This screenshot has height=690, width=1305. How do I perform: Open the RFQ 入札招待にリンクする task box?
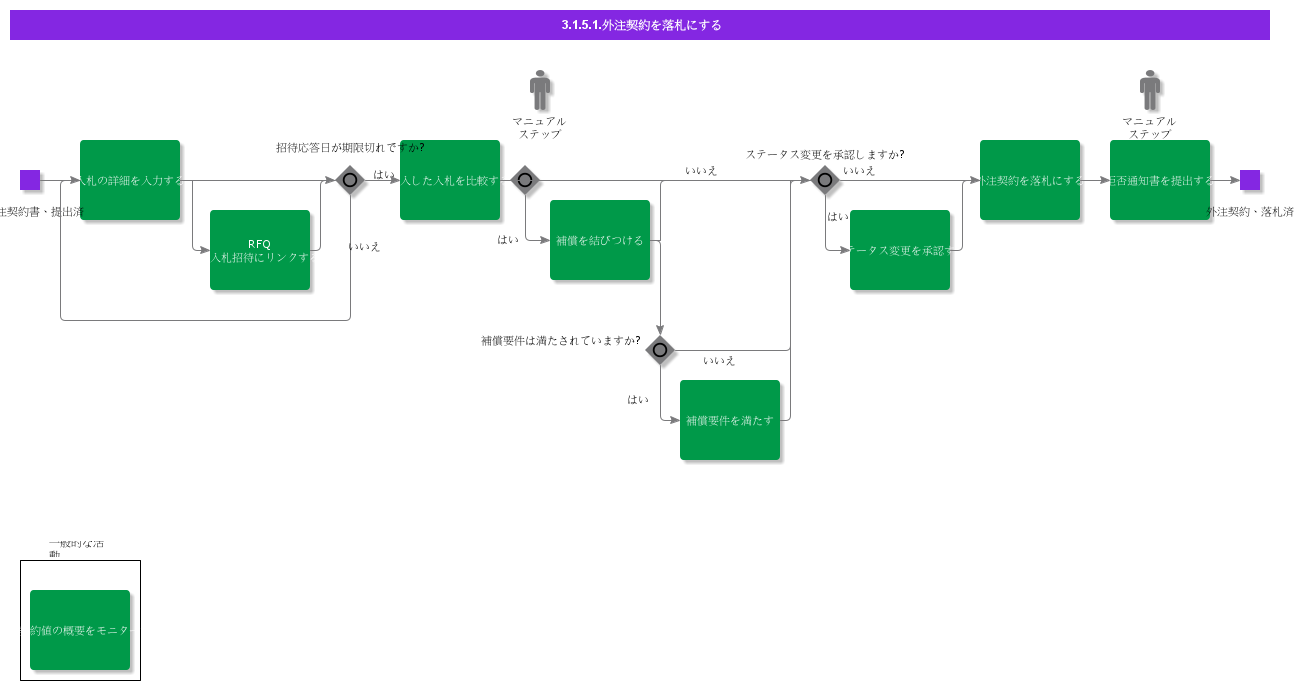pos(260,250)
